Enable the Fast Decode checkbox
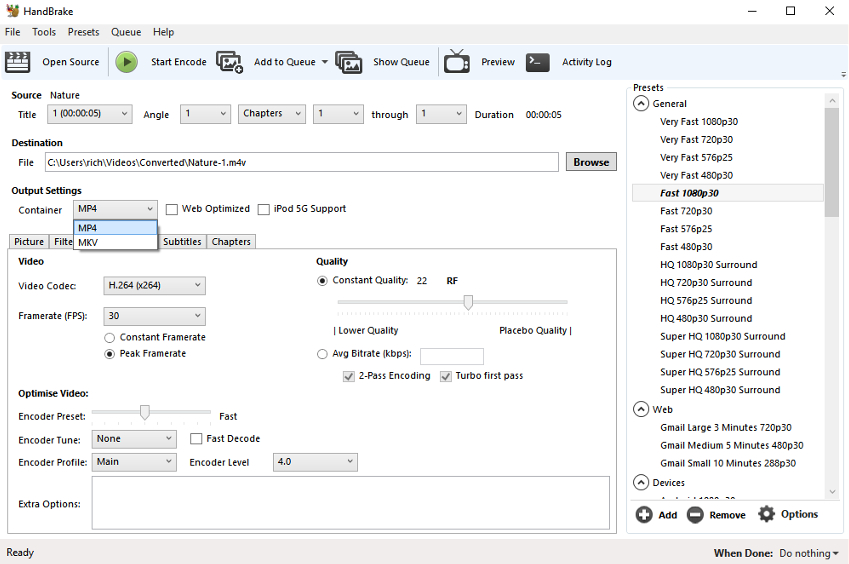The image size is (849, 564). pyautogui.click(x=196, y=439)
